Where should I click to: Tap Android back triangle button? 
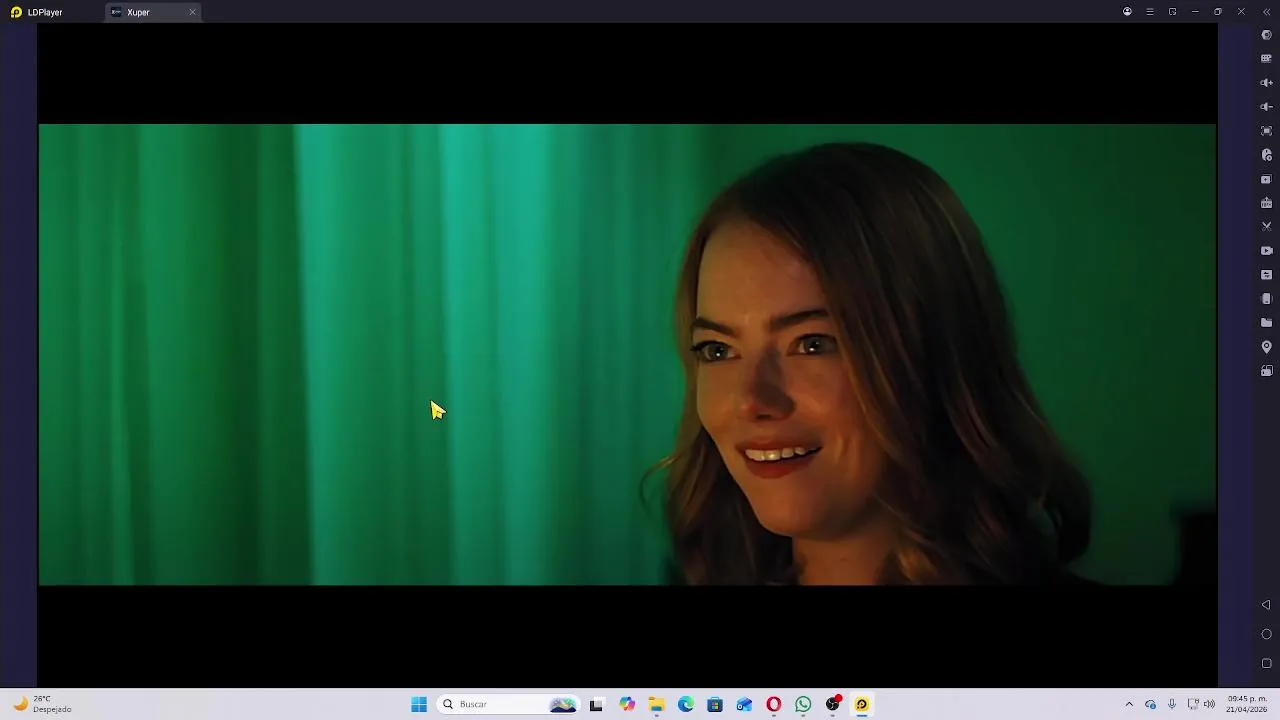point(1266,605)
